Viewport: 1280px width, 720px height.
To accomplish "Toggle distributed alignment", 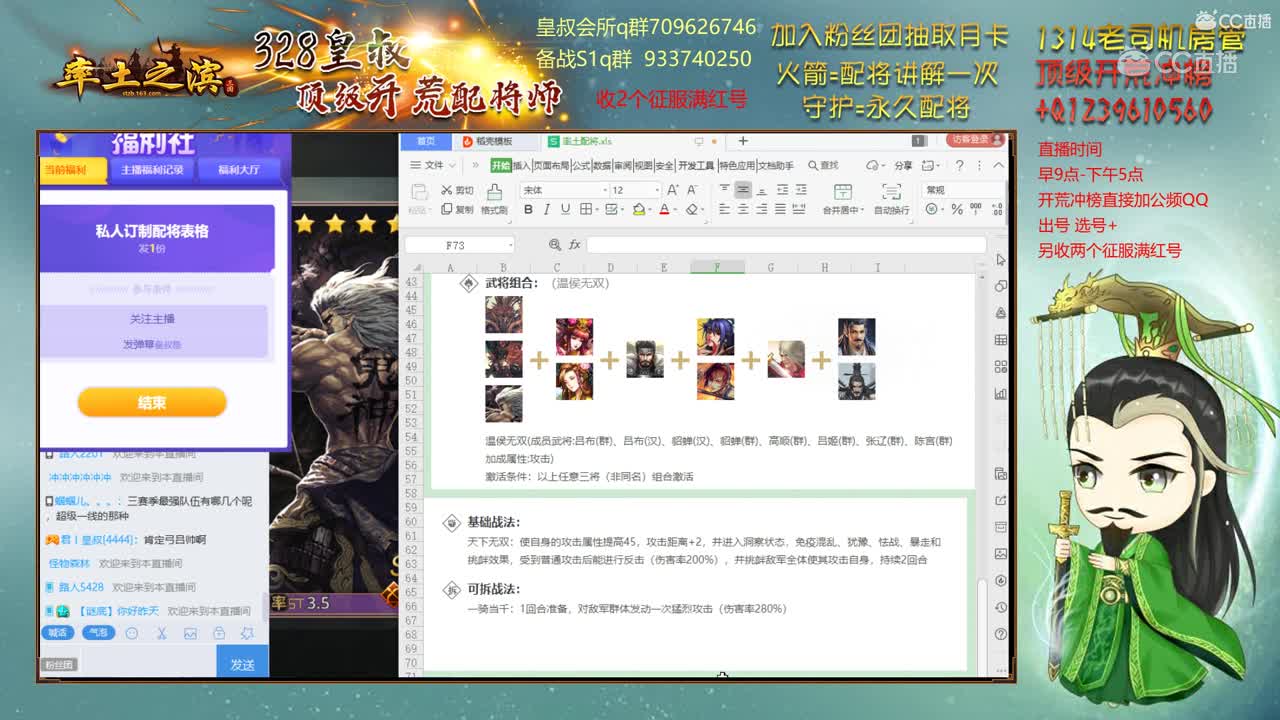I will point(800,210).
